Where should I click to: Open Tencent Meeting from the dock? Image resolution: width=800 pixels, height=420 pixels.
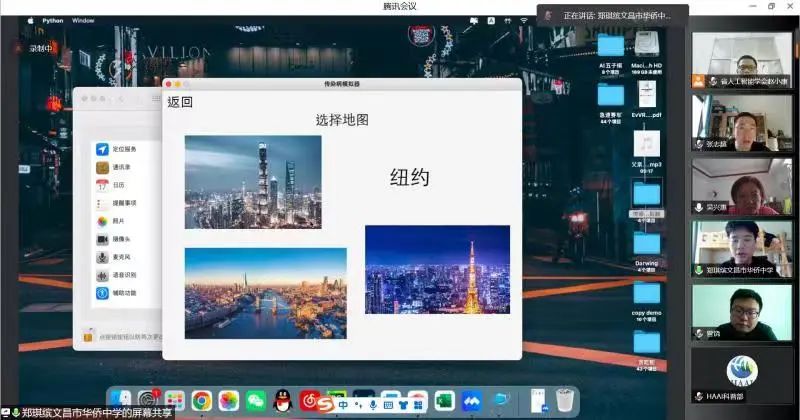click(471, 401)
